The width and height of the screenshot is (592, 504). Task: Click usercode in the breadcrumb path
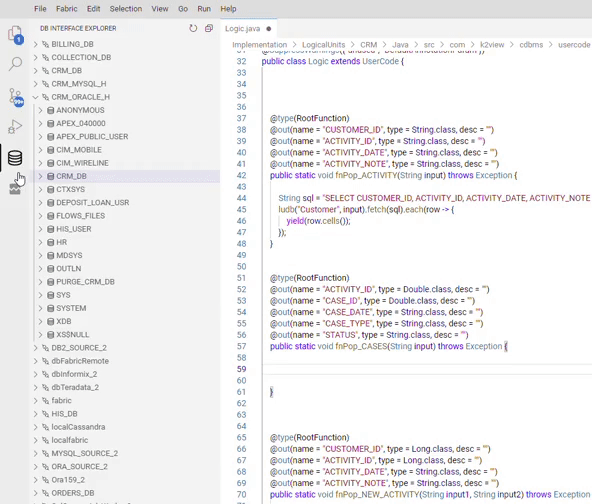pyautogui.click(x=574, y=45)
